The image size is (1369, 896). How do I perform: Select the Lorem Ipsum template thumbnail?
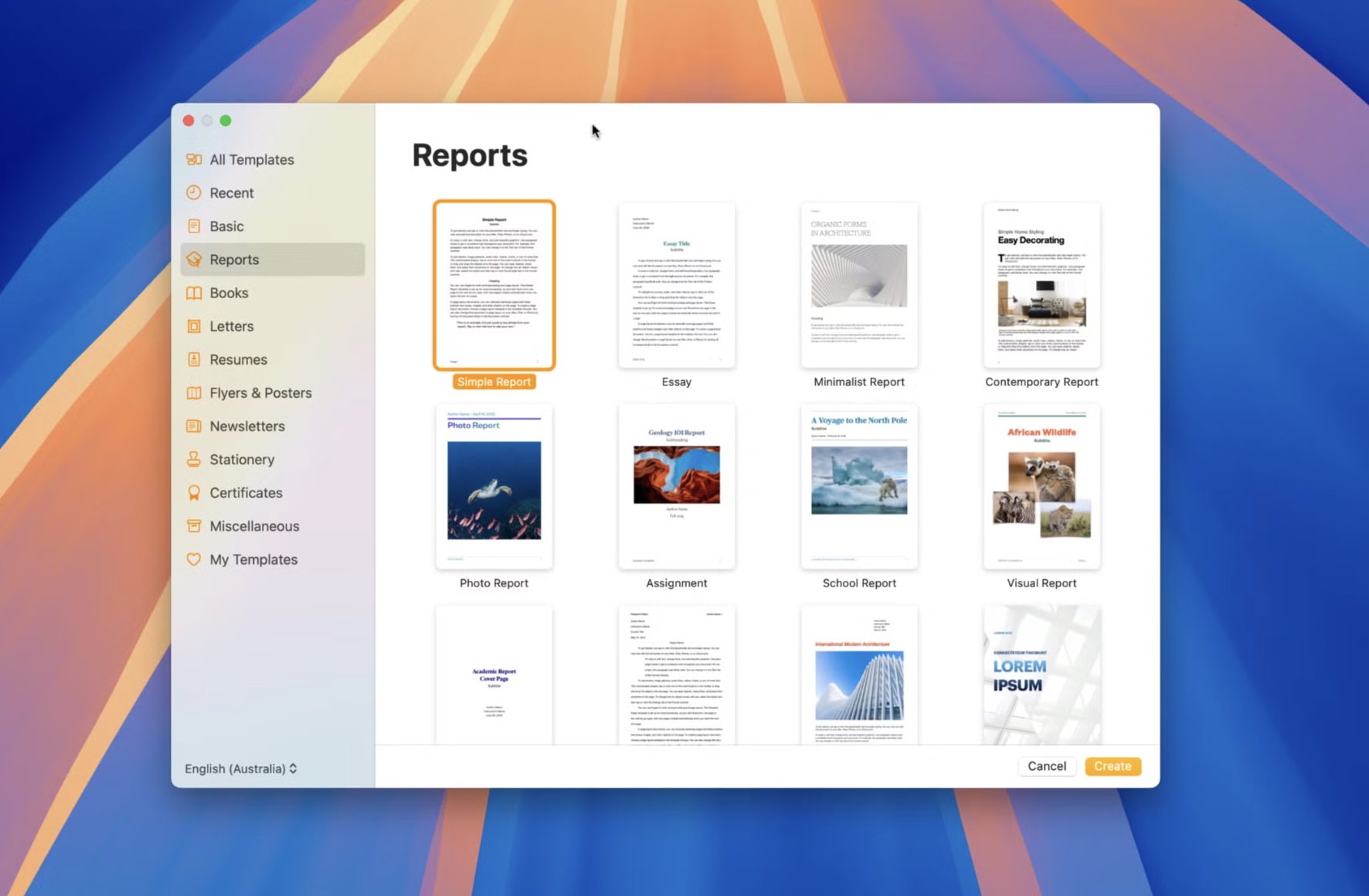pyautogui.click(x=1041, y=675)
